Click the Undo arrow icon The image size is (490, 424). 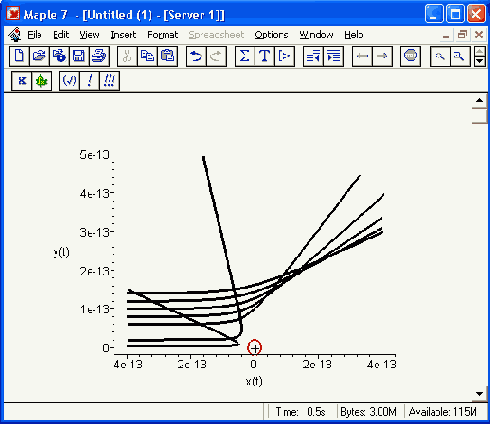click(x=196, y=56)
